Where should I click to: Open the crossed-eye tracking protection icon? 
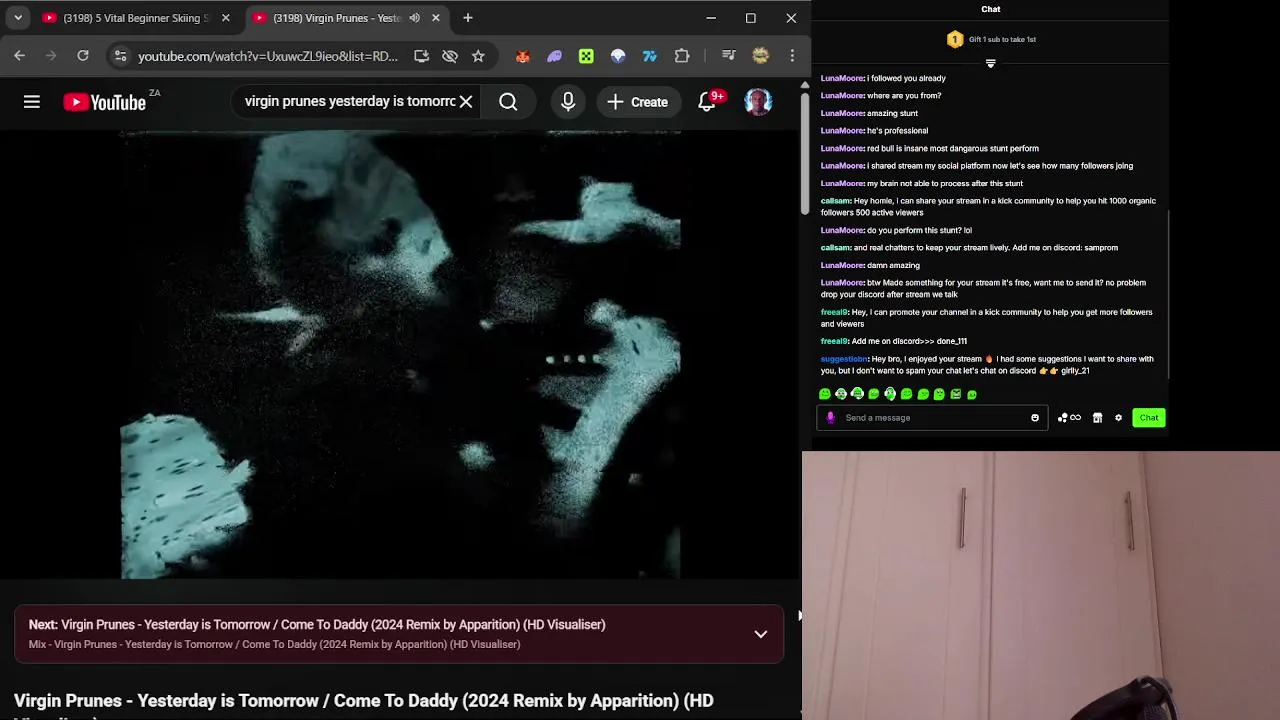point(450,56)
